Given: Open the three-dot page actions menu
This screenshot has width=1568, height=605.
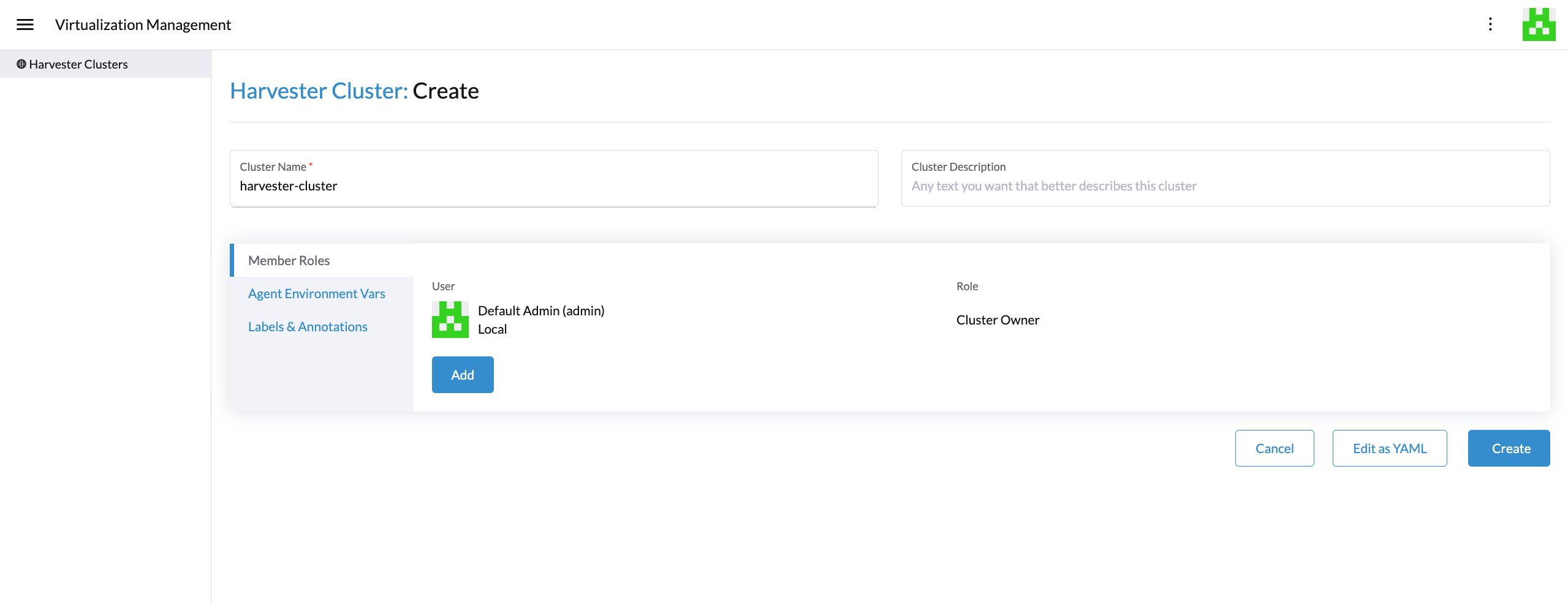Looking at the screenshot, I should 1490,24.
